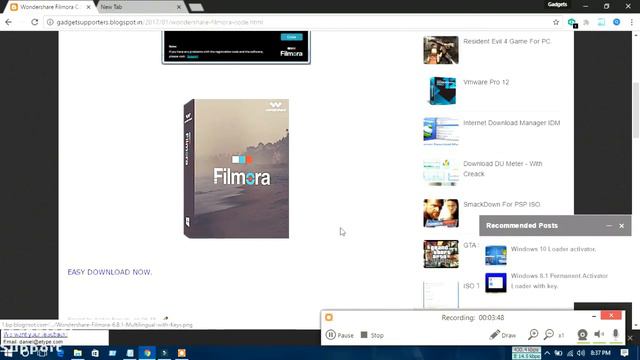Click the Filmora registration screenshot image
This screenshot has height=360, width=640.
pos(236,47)
